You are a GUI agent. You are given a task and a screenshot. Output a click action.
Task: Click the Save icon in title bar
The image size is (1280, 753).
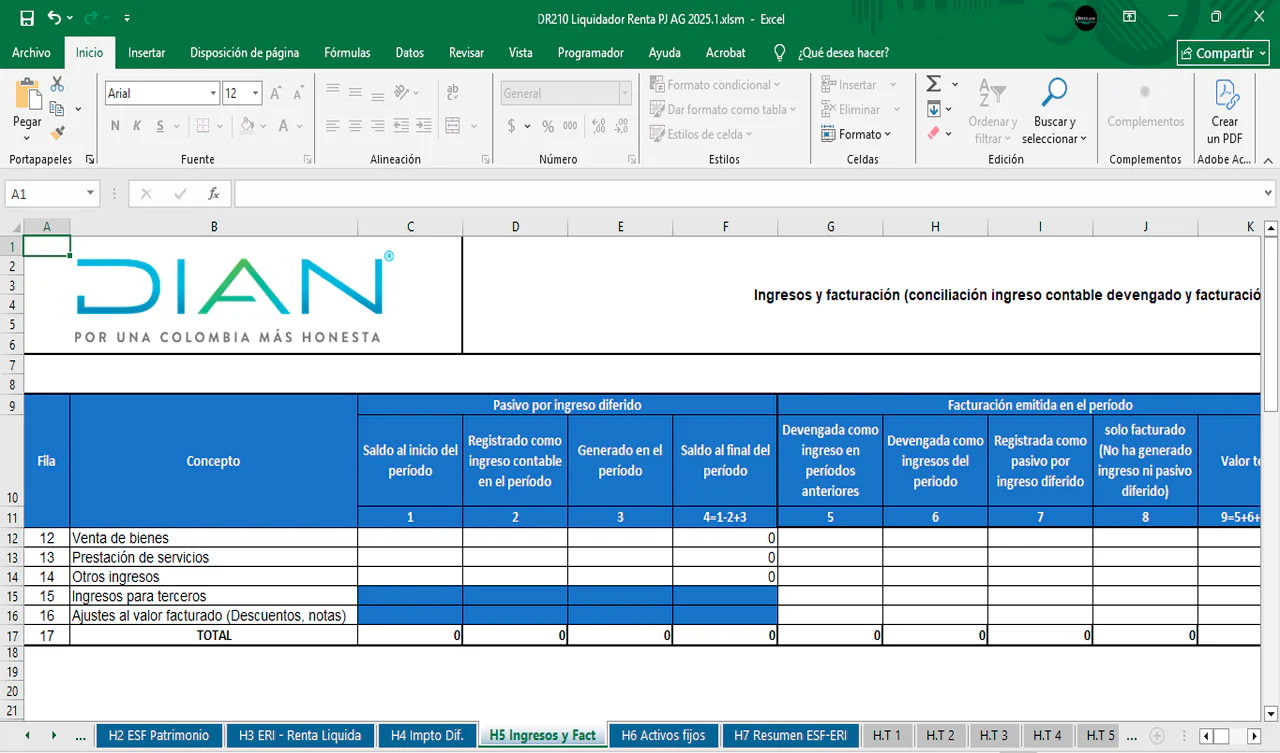click(x=27, y=19)
